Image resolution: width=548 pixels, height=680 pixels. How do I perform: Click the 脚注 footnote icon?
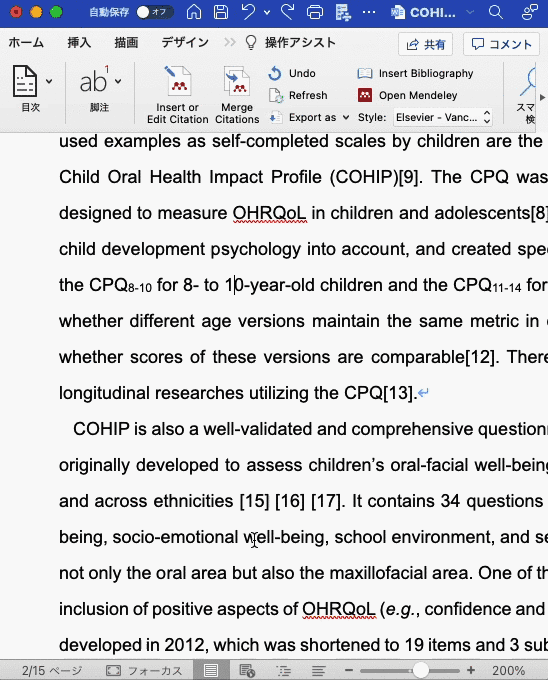click(x=94, y=81)
